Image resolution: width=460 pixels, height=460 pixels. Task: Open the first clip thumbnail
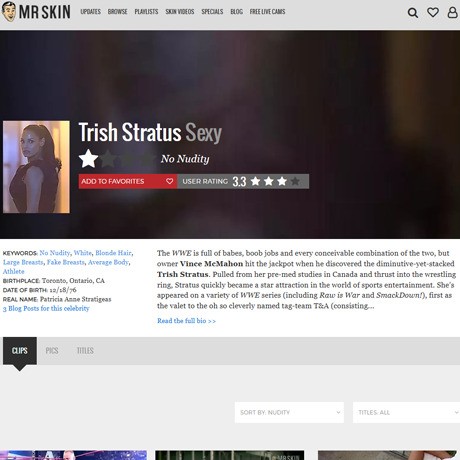(x=73, y=455)
